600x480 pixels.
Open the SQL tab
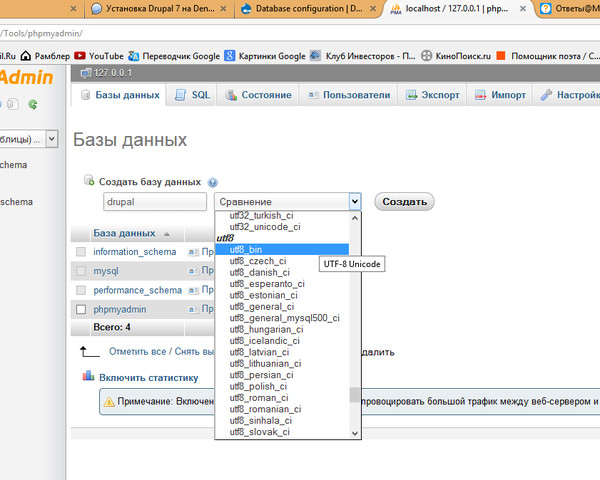point(192,95)
